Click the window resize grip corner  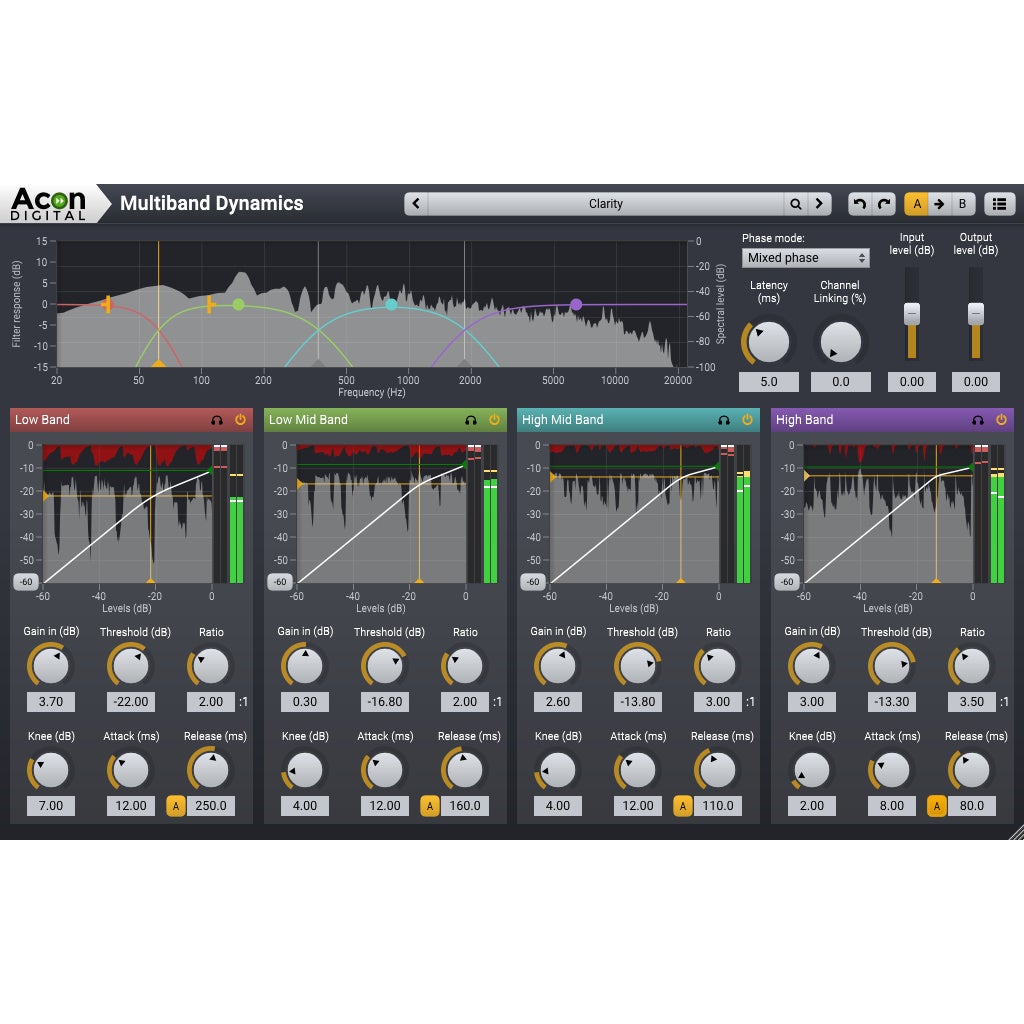(1016, 833)
